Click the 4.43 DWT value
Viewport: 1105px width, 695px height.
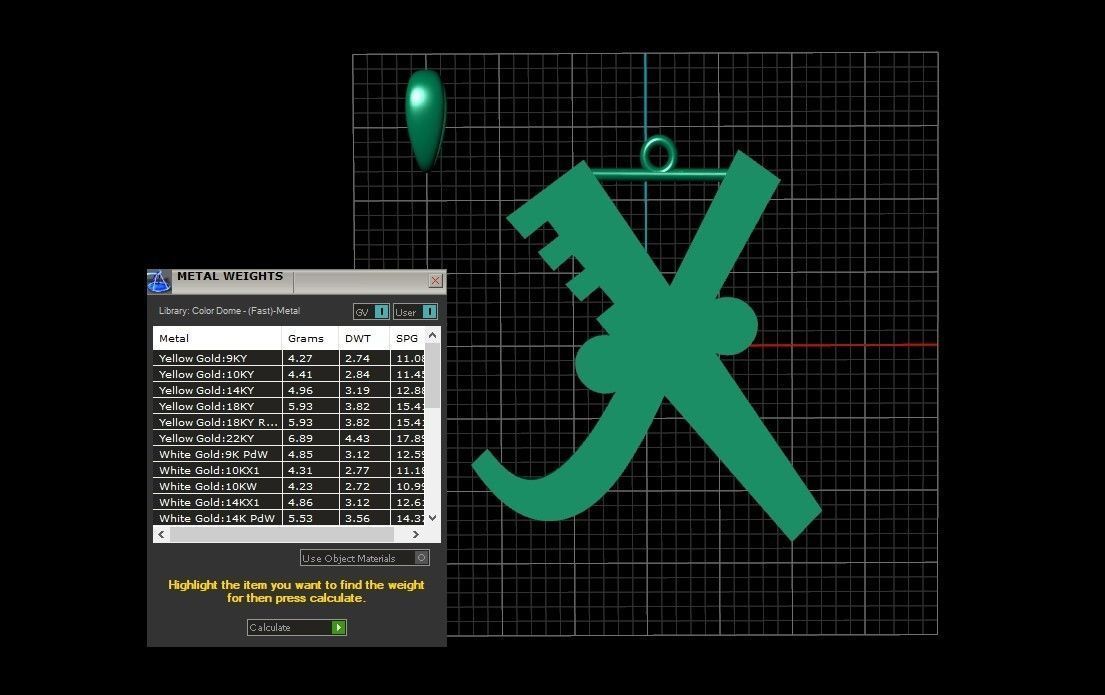point(357,438)
